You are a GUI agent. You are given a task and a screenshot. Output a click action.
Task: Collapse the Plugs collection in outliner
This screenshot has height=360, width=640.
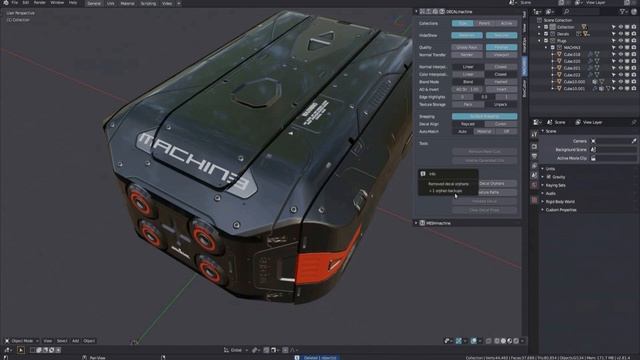tap(539, 41)
